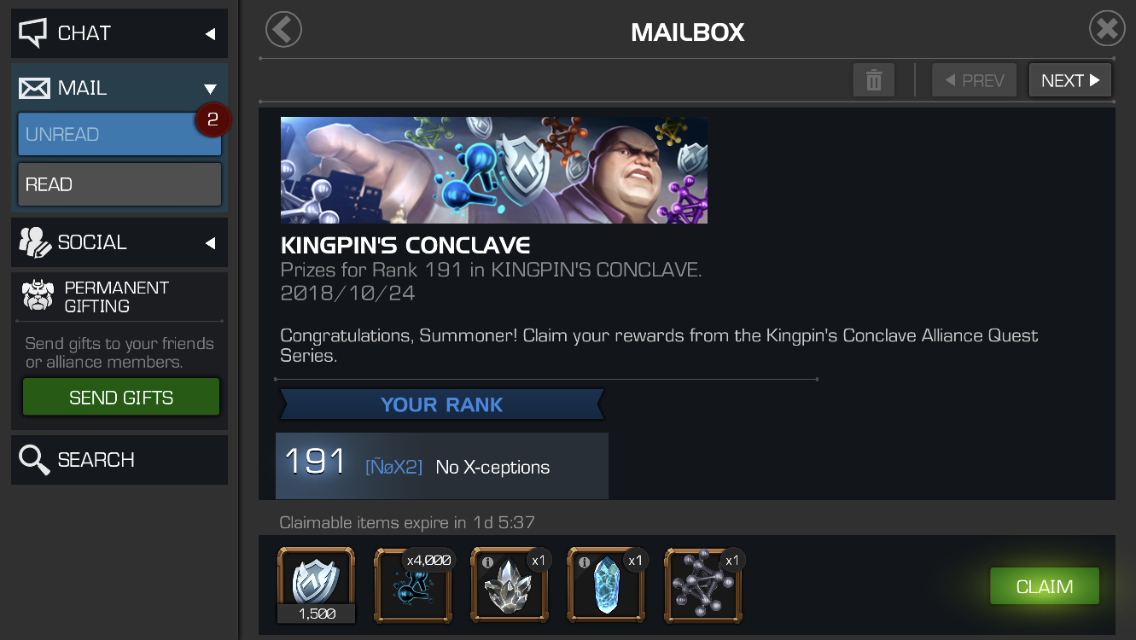Open info on the silver crystal reward
1136x640 pixels.
pos(488,562)
